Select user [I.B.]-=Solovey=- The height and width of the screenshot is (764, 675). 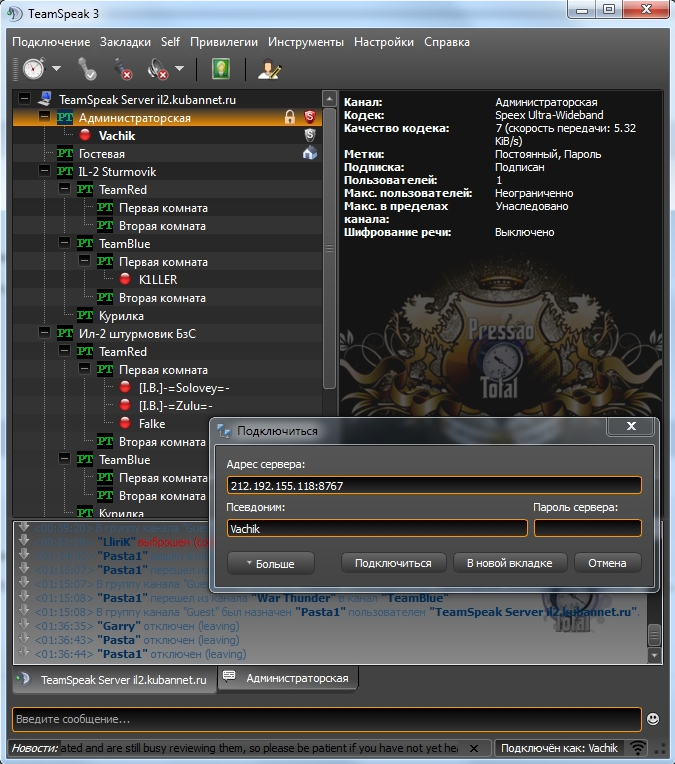184,388
